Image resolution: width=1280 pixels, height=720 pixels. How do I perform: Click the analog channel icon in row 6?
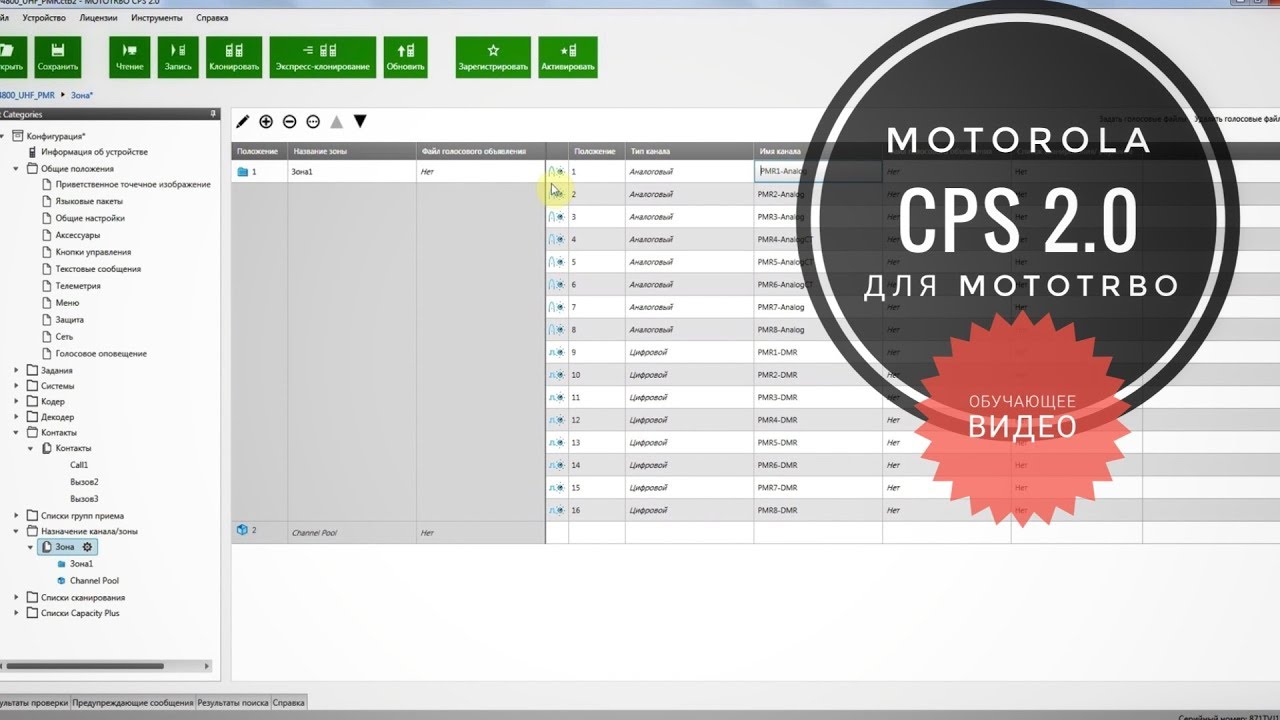pos(557,285)
